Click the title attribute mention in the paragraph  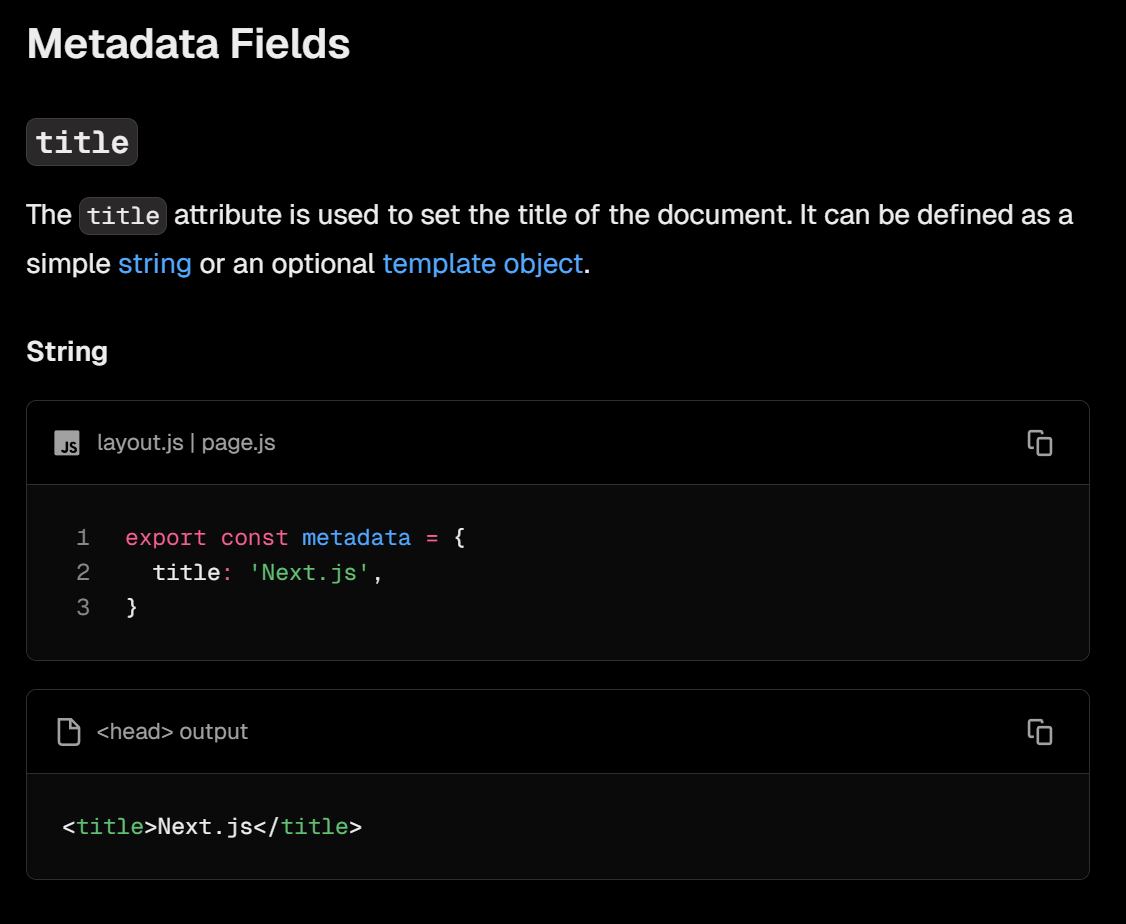pos(122,215)
